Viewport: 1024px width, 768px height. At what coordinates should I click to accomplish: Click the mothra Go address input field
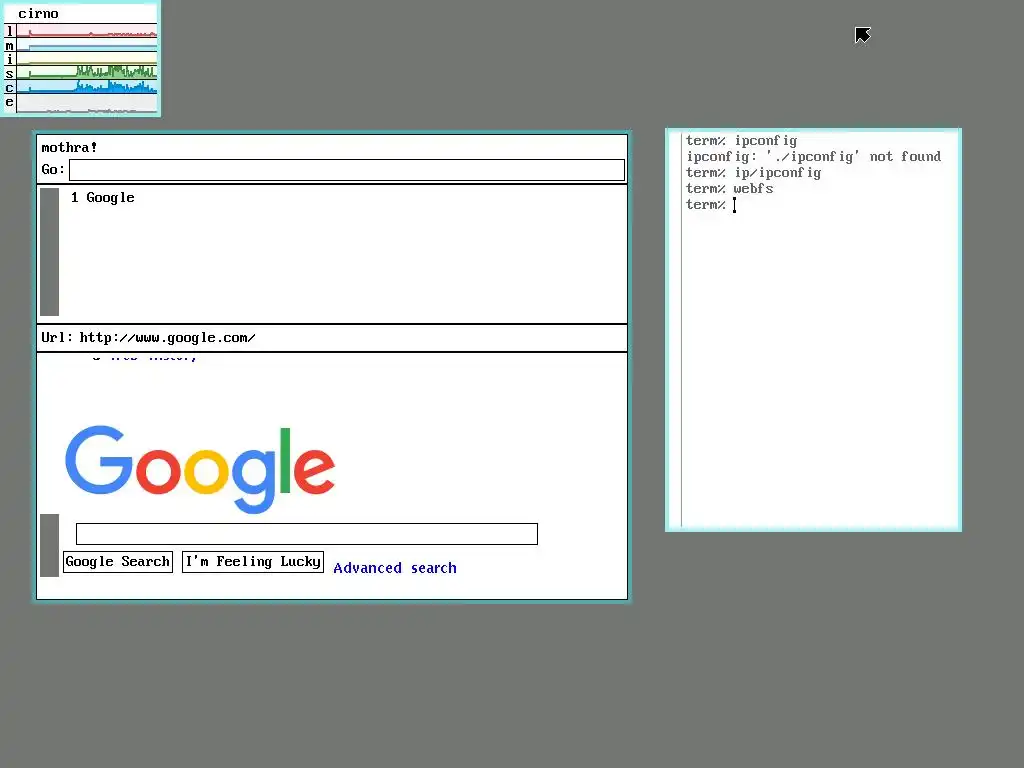(x=347, y=170)
